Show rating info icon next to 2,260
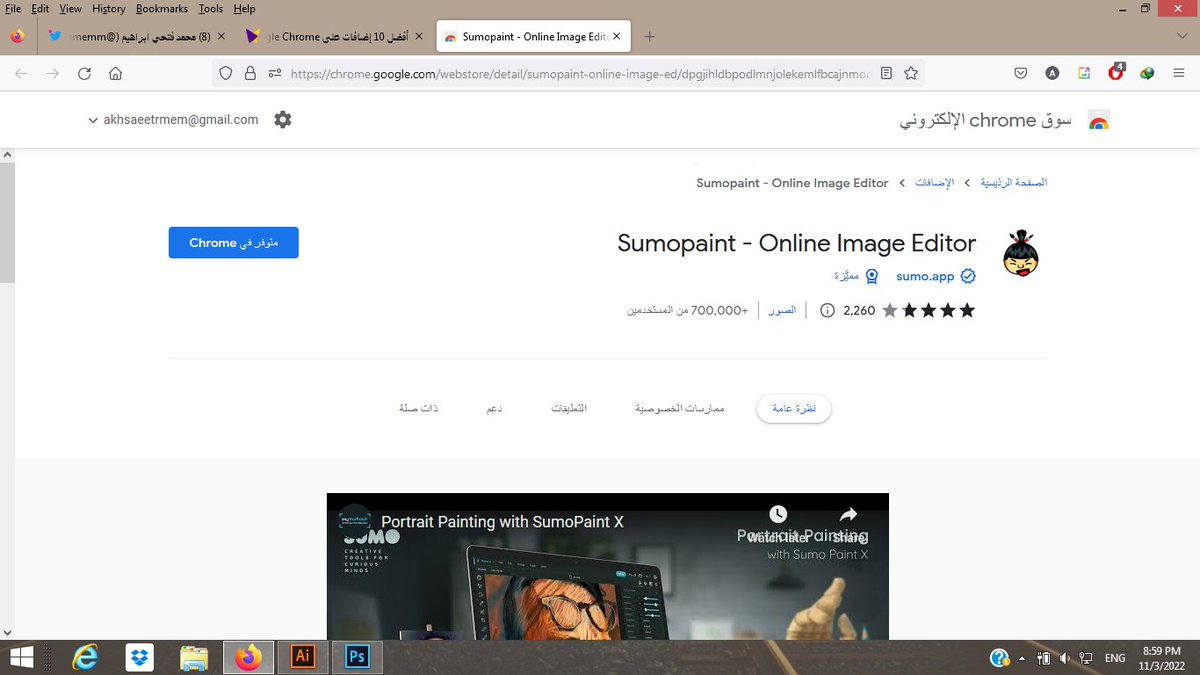The width and height of the screenshot is (1200, 675). click(827, 310)
